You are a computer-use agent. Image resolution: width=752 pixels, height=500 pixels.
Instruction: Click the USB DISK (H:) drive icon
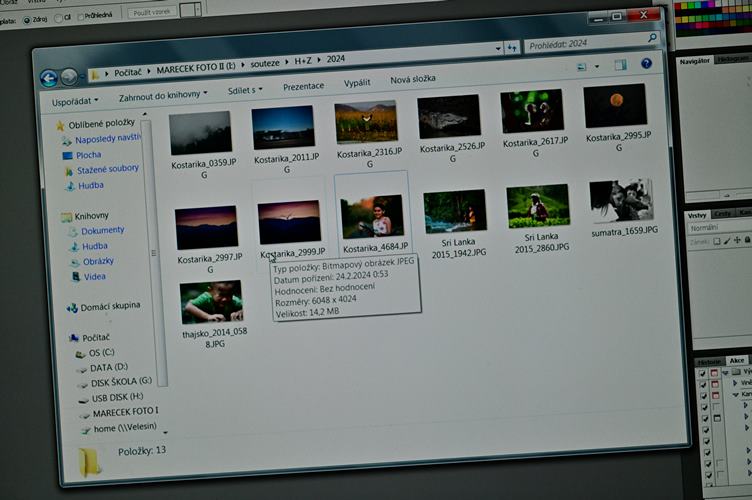83,399
